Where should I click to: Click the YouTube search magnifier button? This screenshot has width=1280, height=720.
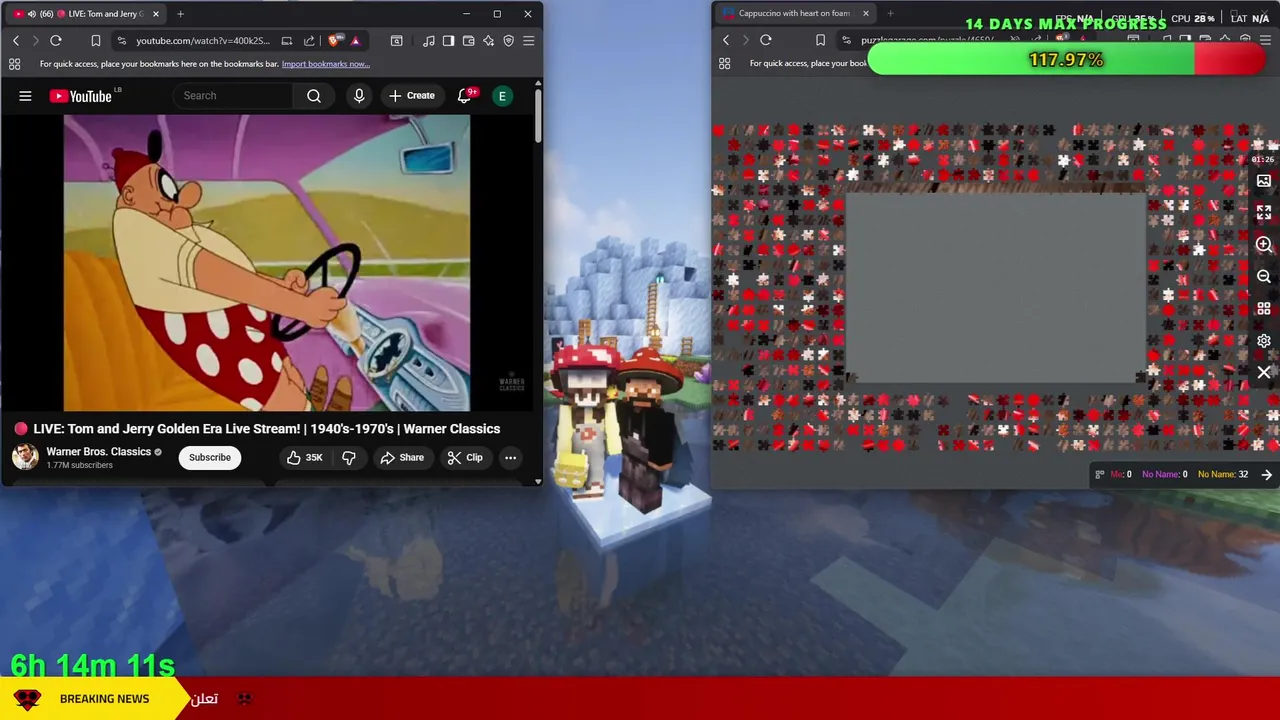tap(314, 96)
